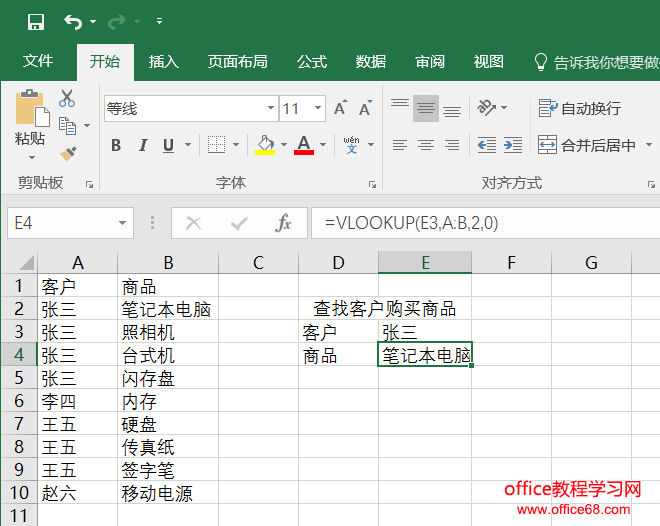Open the 字体 dialog launcher
This screenshot has height=526, width=660.
372,184
